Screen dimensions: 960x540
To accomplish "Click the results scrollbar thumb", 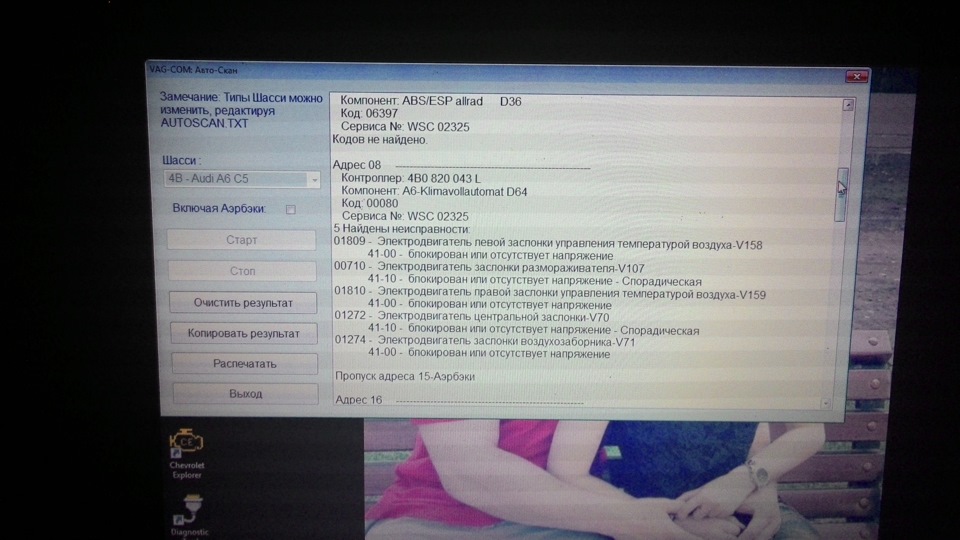I will 842,195.
